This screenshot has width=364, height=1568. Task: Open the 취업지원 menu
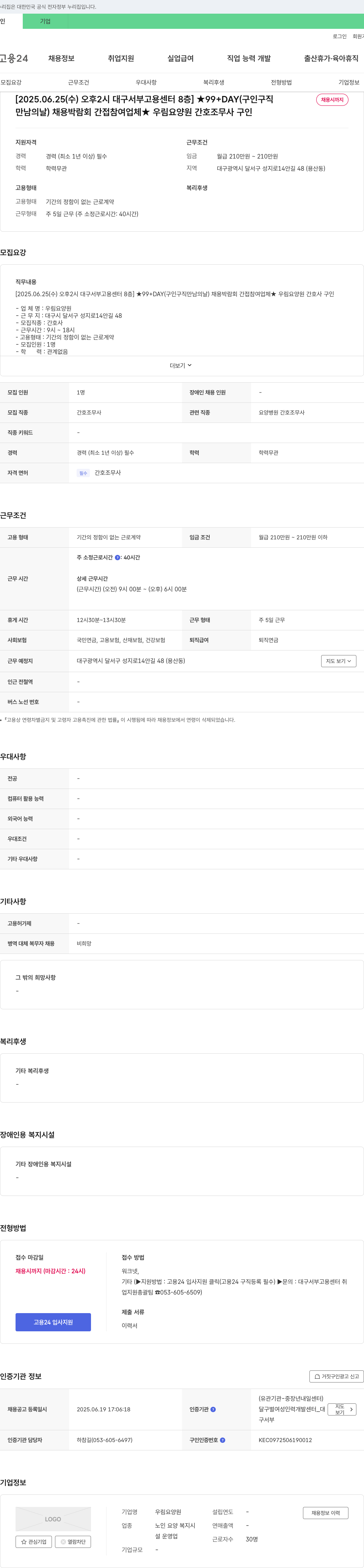121,58
